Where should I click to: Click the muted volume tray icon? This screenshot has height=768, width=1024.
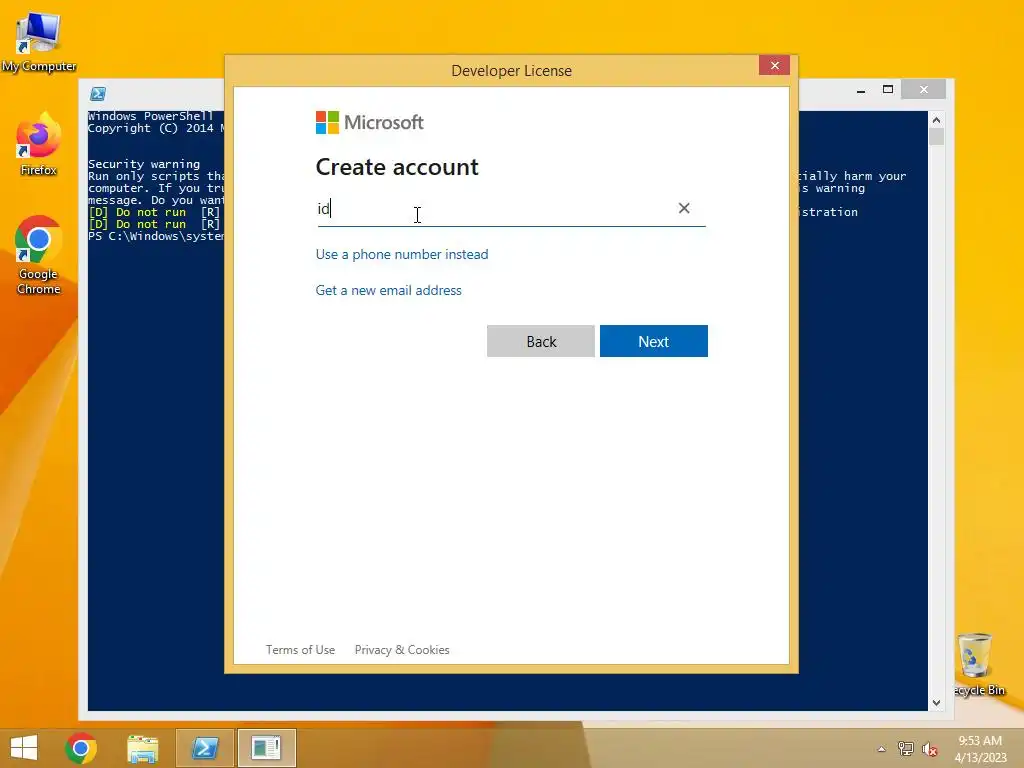point(930,749)
